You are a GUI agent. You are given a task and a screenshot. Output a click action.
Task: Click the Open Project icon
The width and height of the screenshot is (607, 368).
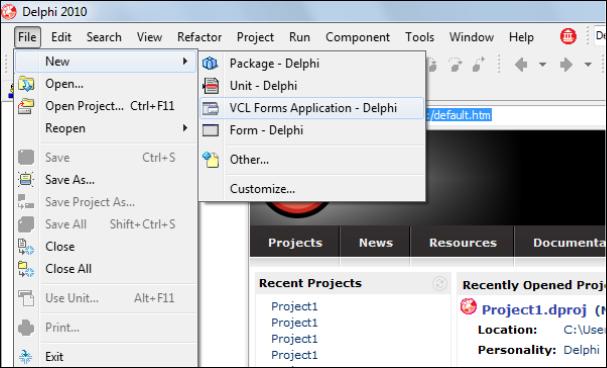(26, 106)
